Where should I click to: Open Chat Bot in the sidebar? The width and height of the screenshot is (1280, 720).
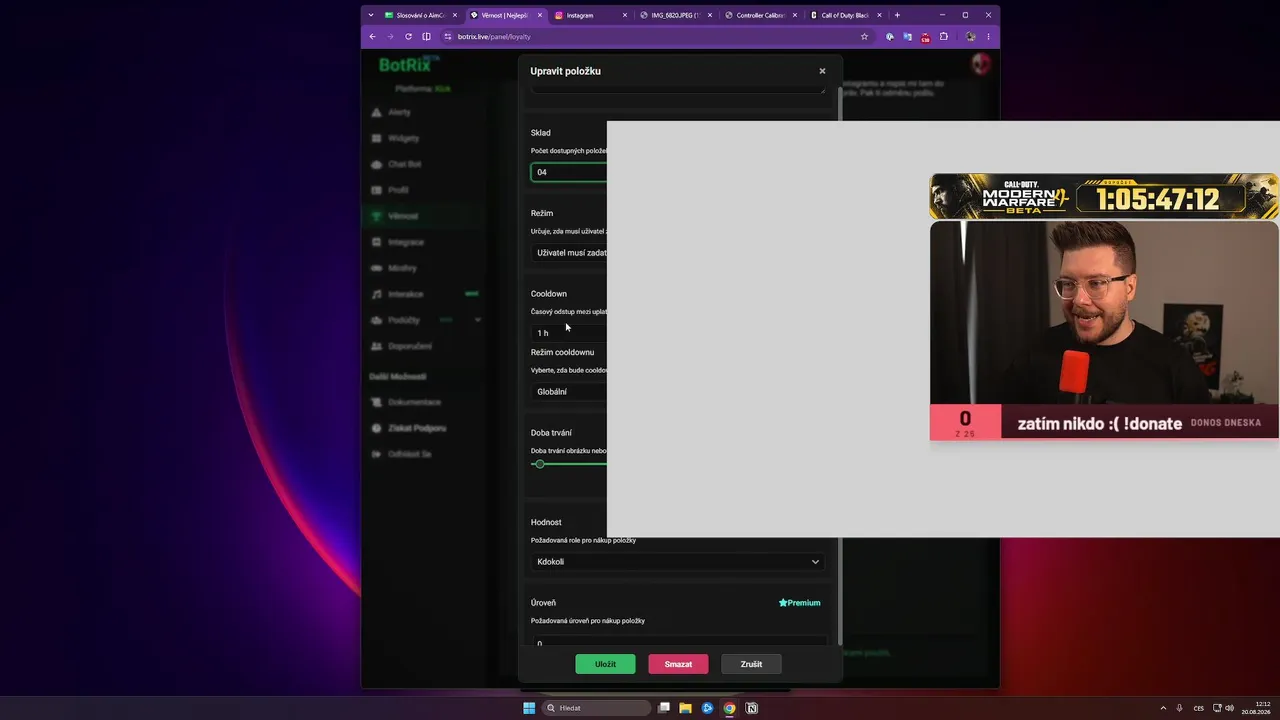point(404,164)
